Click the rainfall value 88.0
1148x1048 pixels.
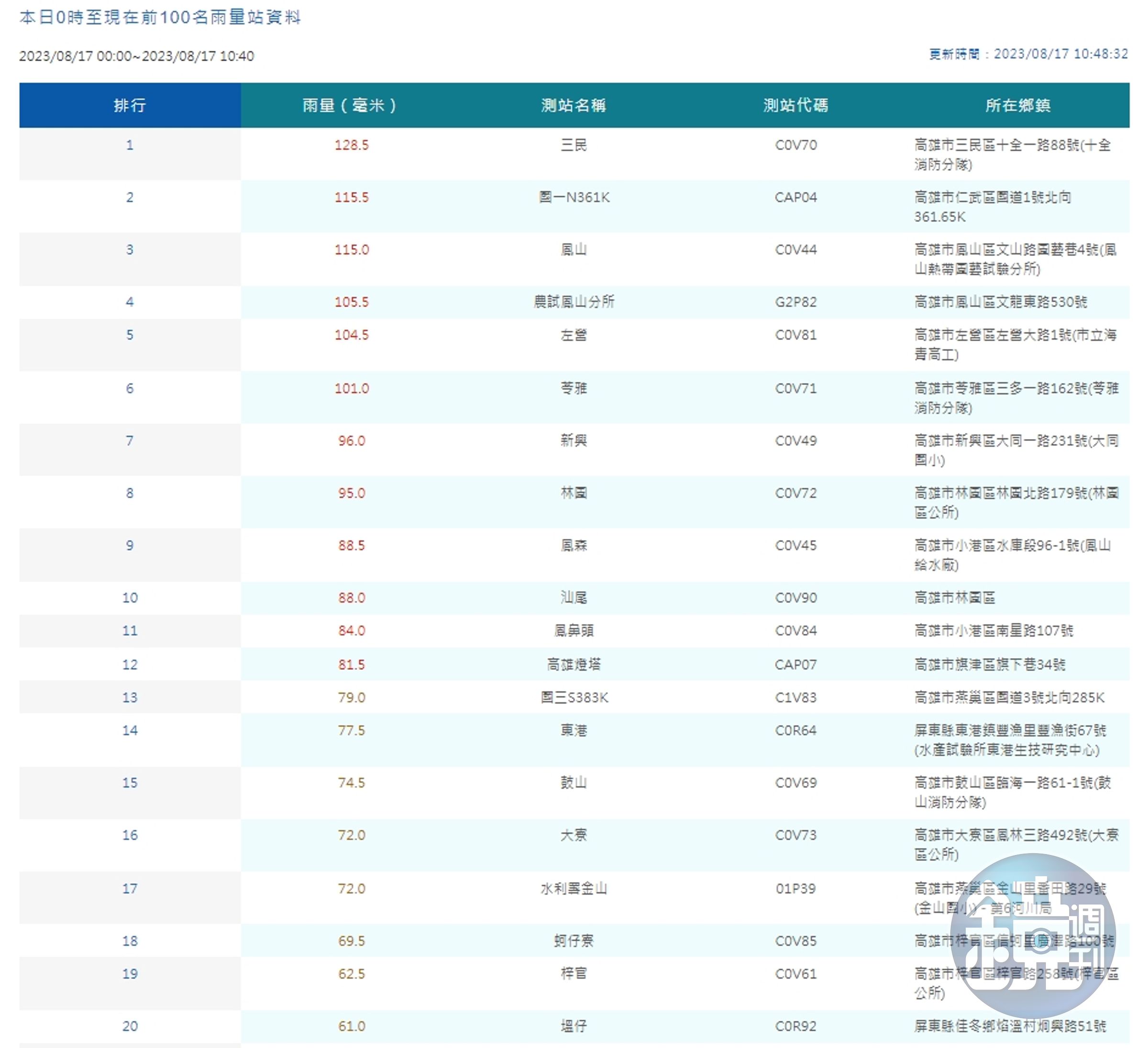[352, 598]
